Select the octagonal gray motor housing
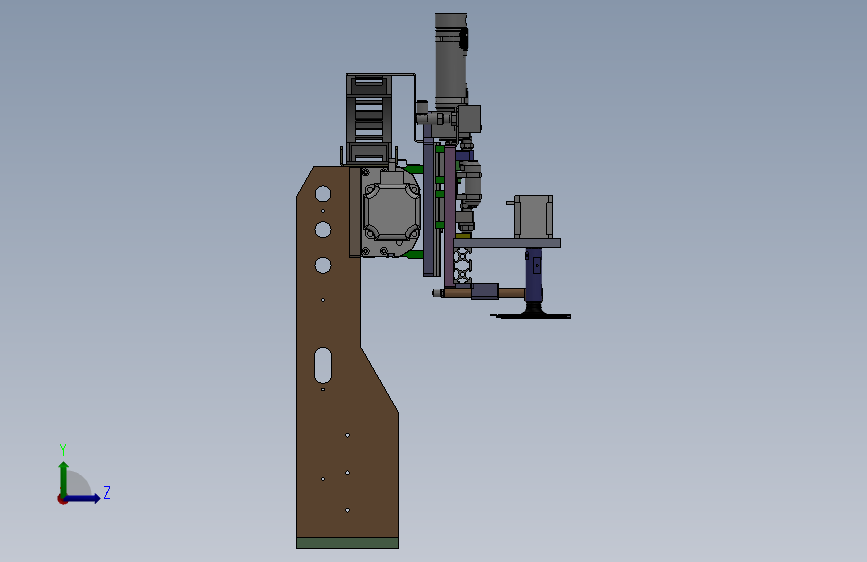 tap(391, 212)
